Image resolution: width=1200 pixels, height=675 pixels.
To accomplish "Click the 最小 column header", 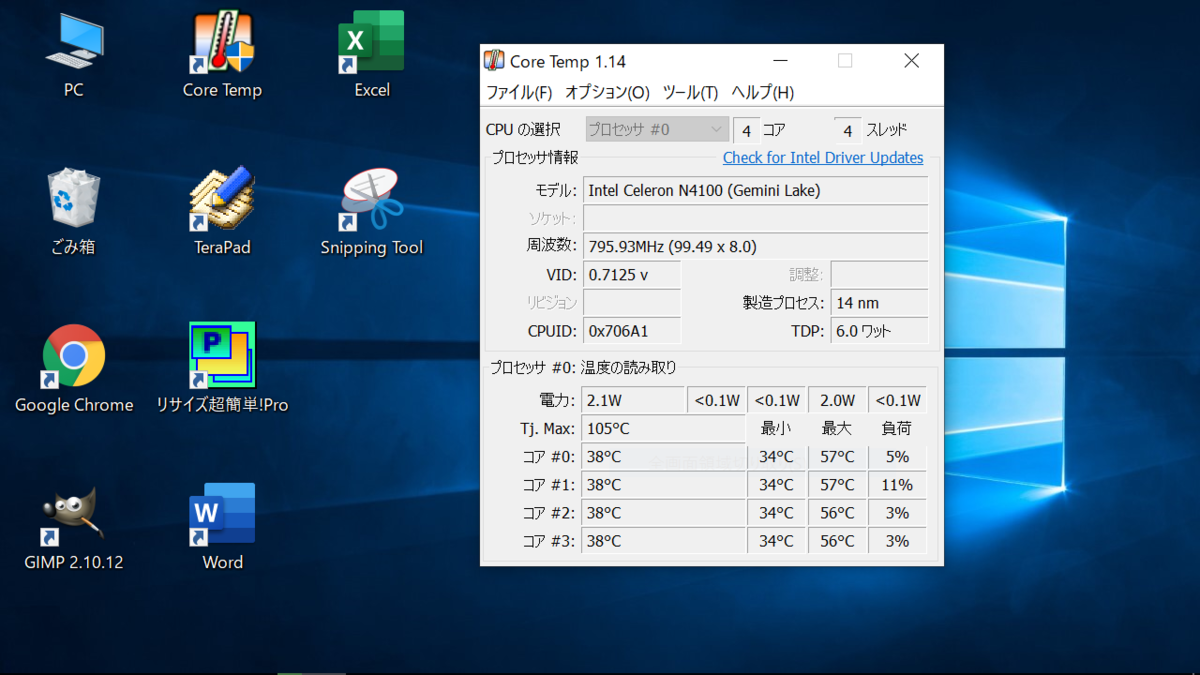I will (776, 429).
